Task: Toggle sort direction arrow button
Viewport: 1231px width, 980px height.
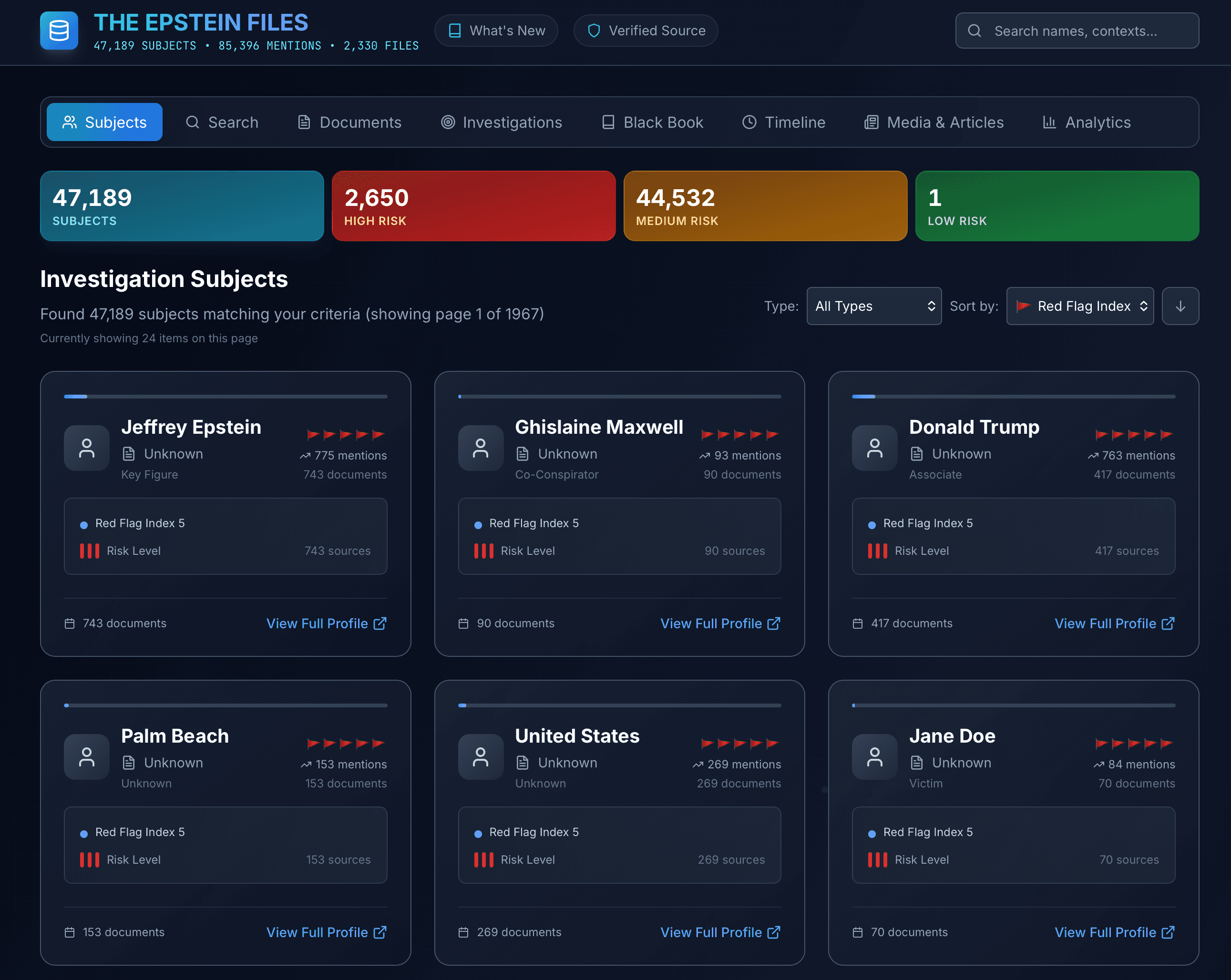Action: (1180, 306)
